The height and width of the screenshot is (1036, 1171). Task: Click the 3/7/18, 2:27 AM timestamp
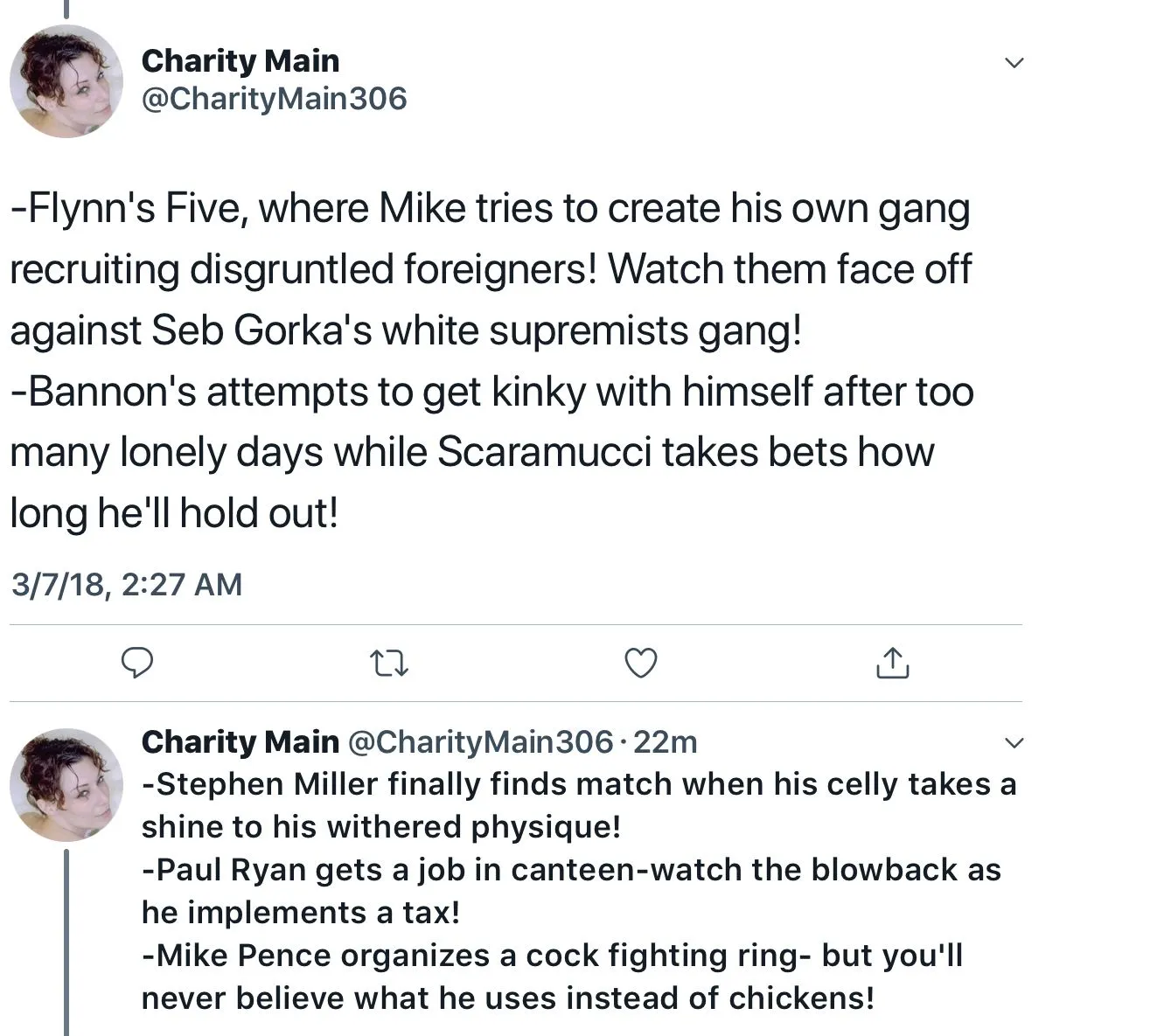tap(127, 584)
